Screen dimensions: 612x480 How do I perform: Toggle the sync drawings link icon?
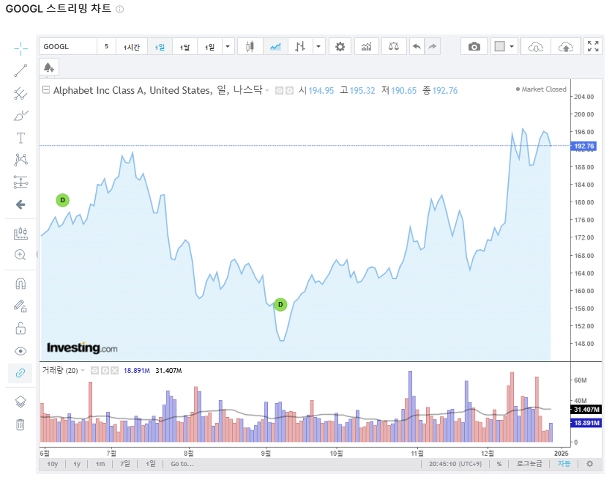[x=21, y=373]
